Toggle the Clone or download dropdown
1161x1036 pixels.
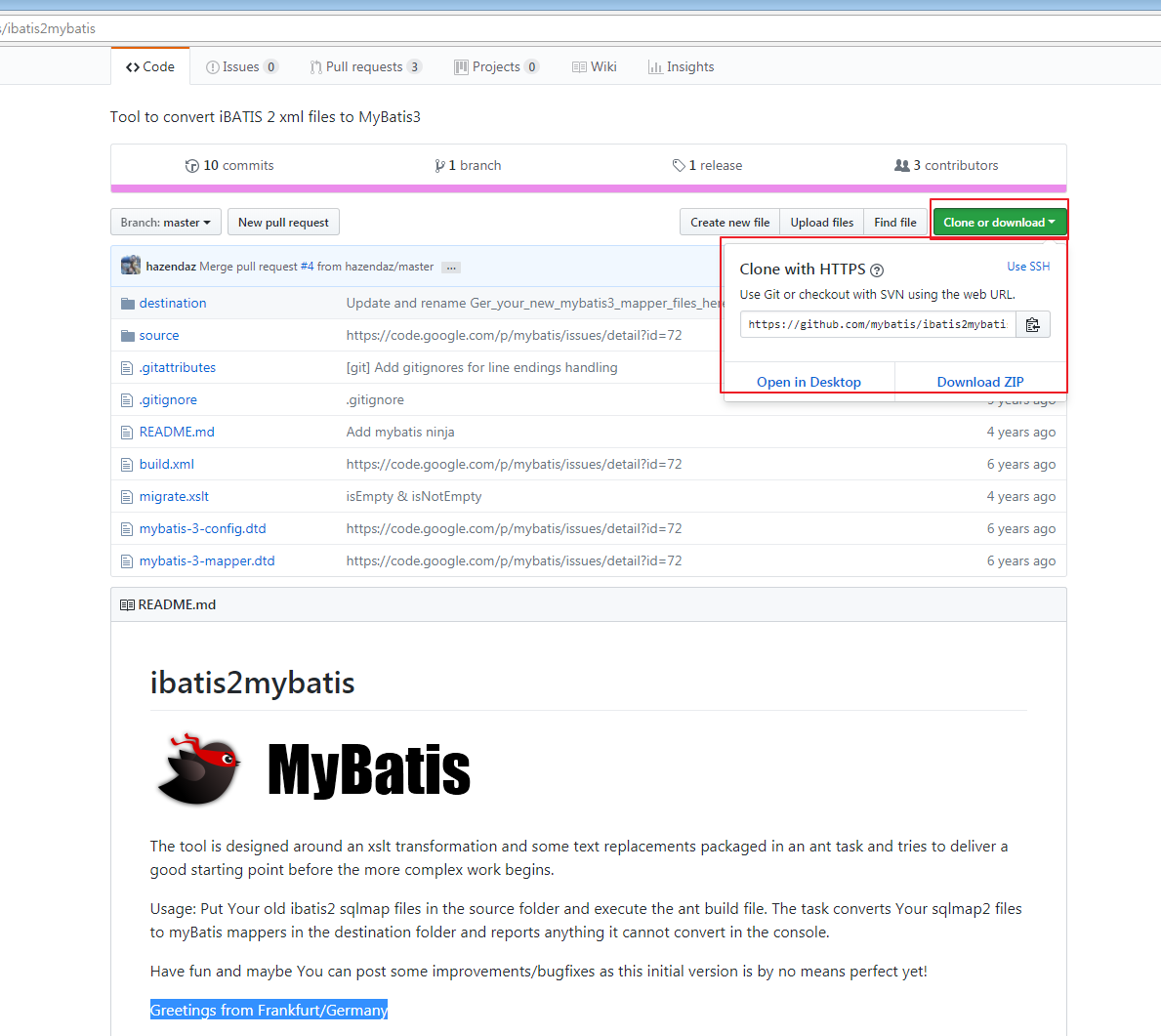999,223
